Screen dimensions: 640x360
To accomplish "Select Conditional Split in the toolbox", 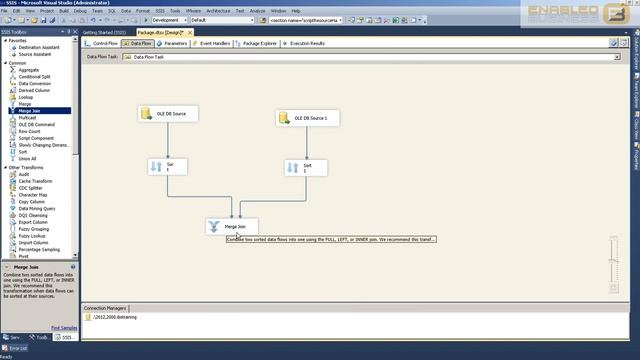I will [34, 77].
